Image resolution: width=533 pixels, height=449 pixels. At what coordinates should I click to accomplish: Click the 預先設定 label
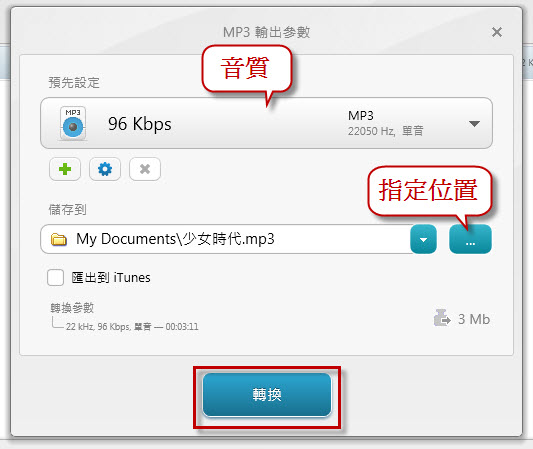74,83
